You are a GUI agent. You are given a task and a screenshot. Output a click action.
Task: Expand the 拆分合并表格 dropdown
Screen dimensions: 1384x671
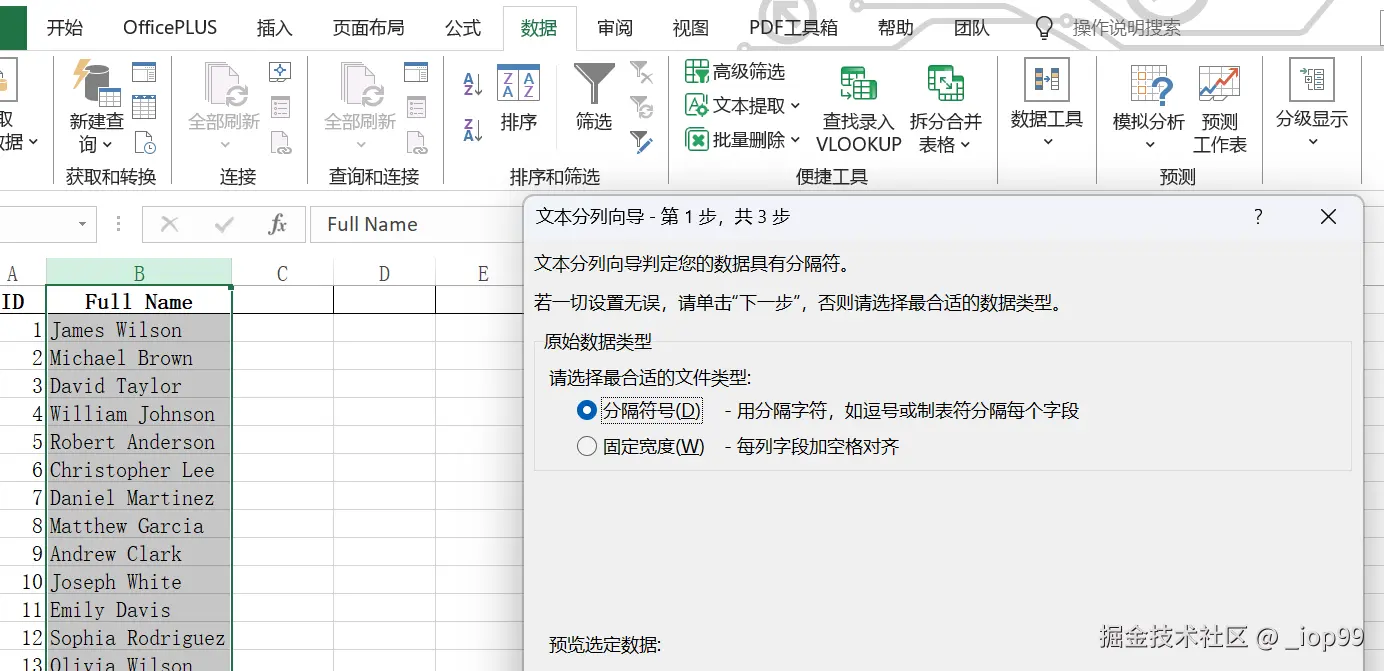tap(966, 145)
